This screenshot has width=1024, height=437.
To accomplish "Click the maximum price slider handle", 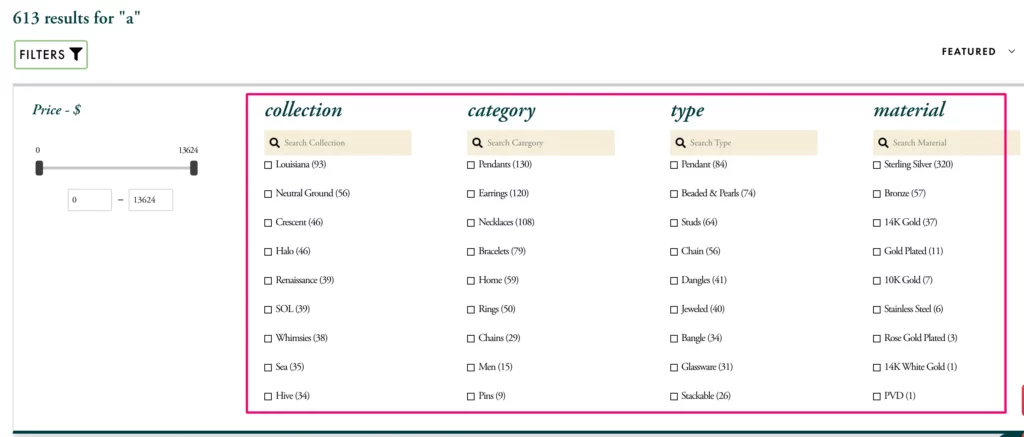I will (194, 168).
